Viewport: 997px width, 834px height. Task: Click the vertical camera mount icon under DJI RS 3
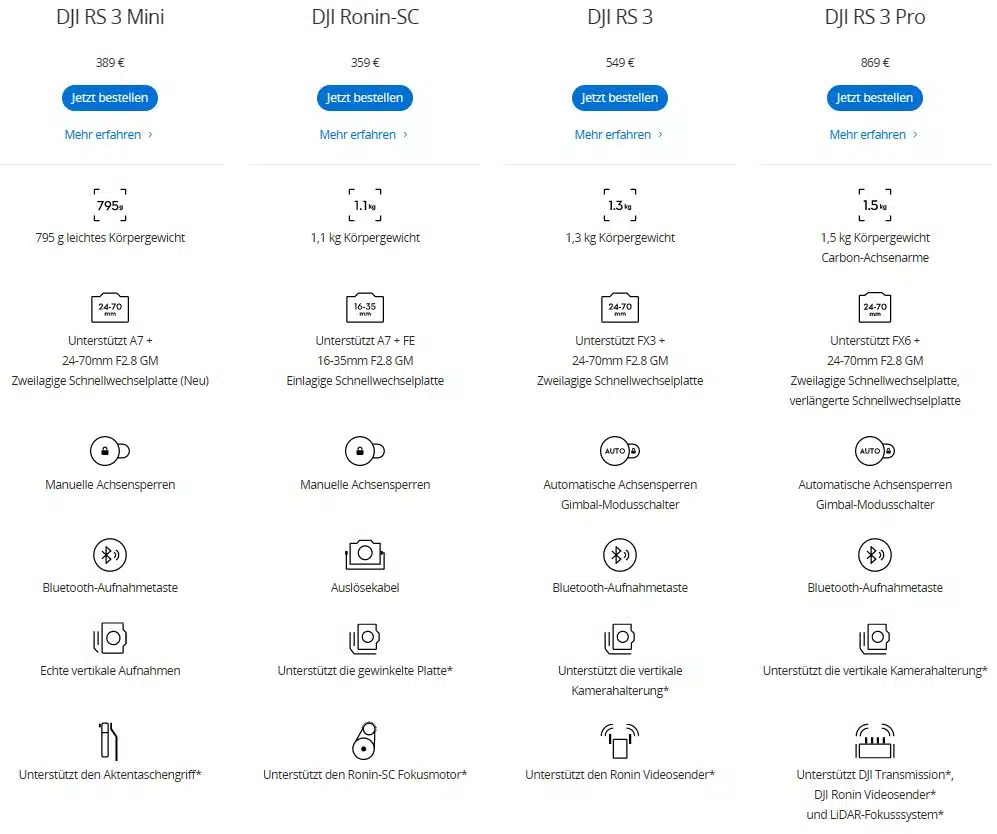(x=620, y=638)
